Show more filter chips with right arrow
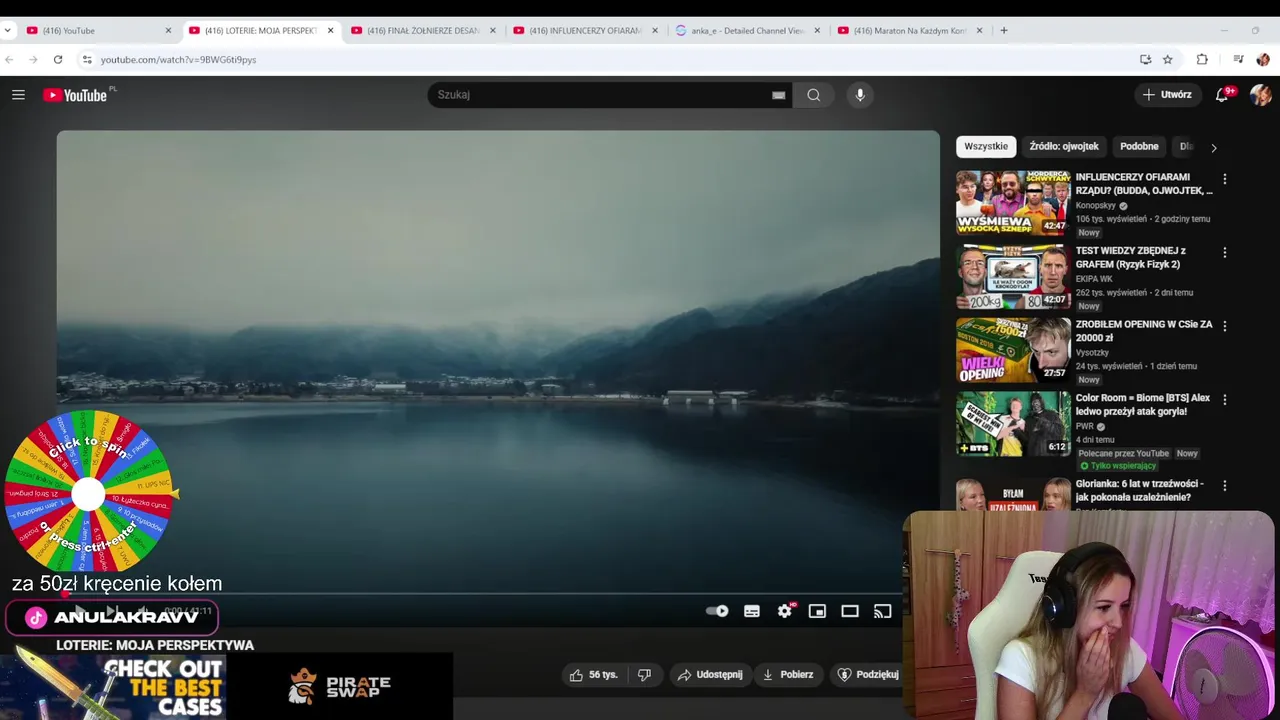 [1214, 148]
